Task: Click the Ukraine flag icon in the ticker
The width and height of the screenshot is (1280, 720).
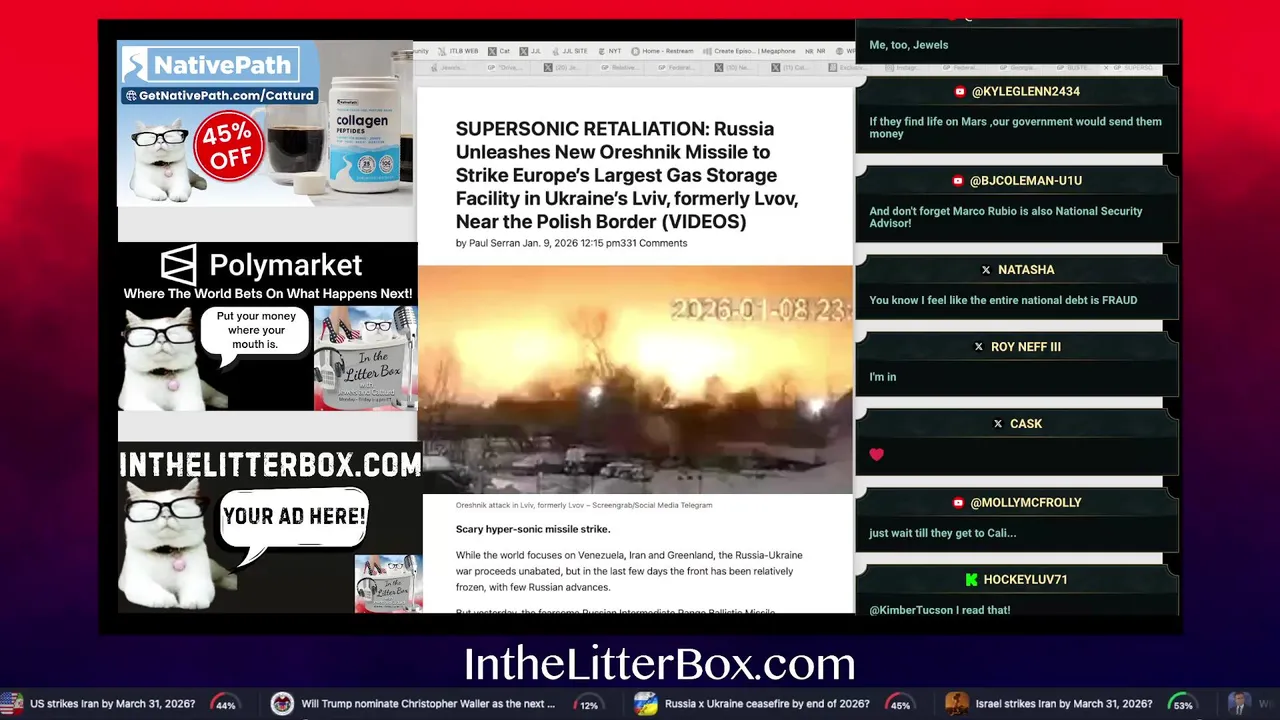Action: [x=645, y=704]
